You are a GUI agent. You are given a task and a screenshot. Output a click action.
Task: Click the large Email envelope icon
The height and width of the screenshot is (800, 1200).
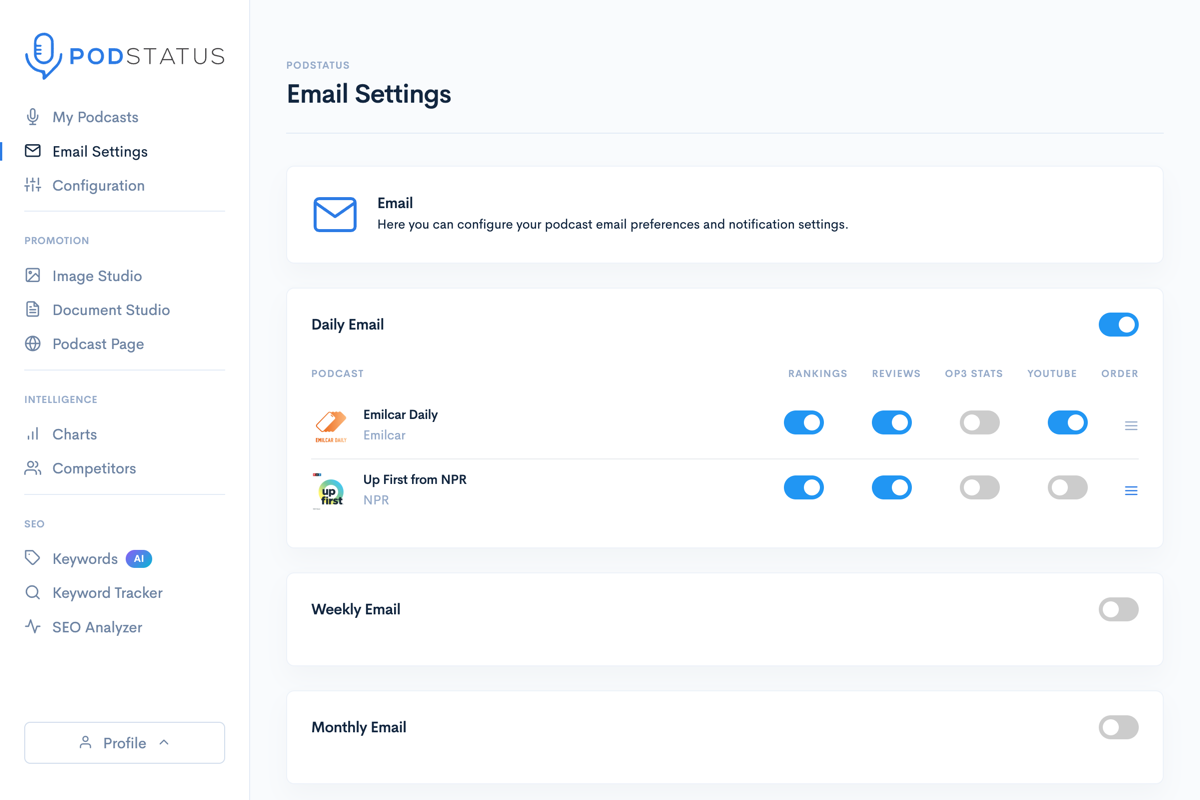[335, 214]
